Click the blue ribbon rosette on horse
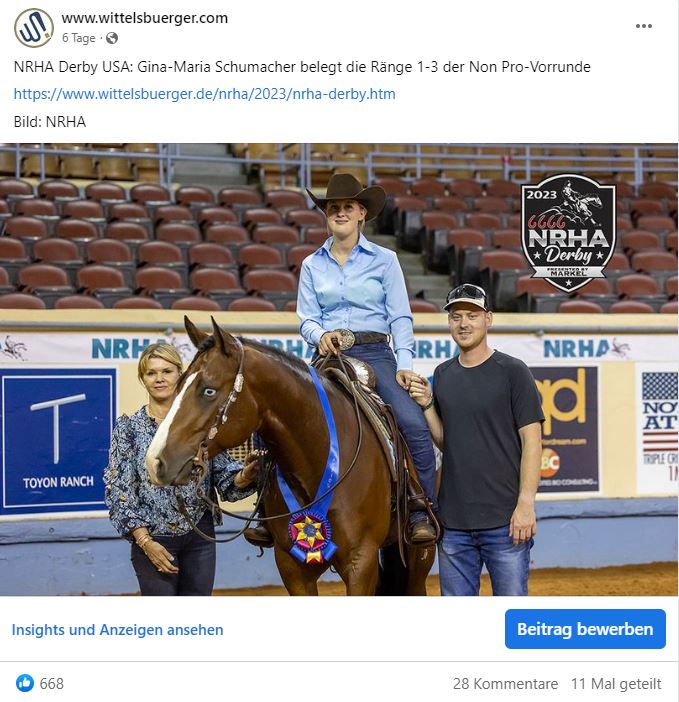This screenshot has width=679, height=702. pos(312,536)
